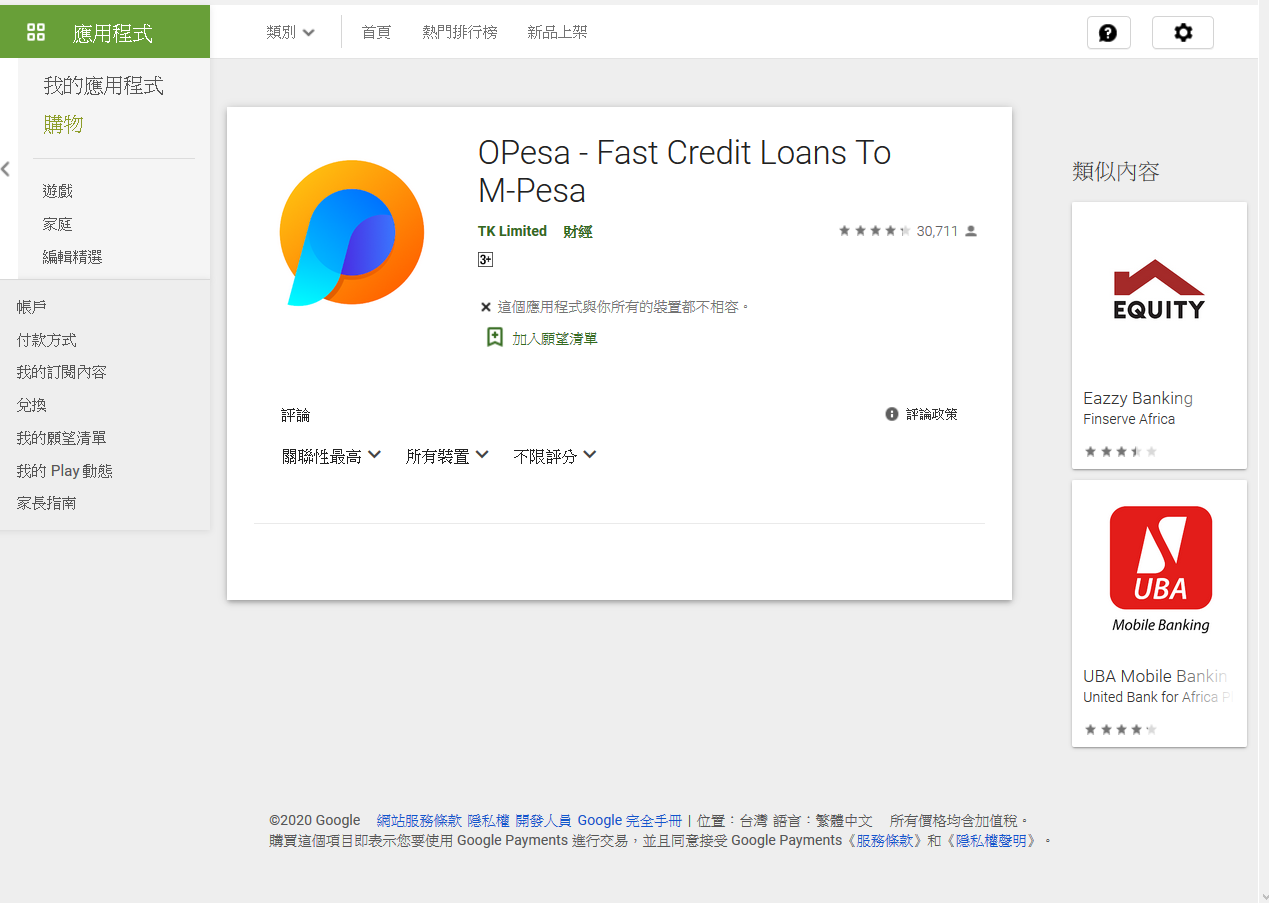Click the Eazzy Banking star rating
The image size is (1269, 903).
coord(1121,452)
